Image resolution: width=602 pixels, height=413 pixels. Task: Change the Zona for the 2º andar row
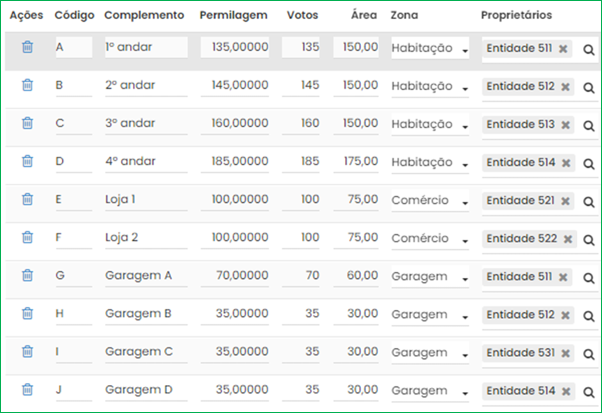point(430,86)
